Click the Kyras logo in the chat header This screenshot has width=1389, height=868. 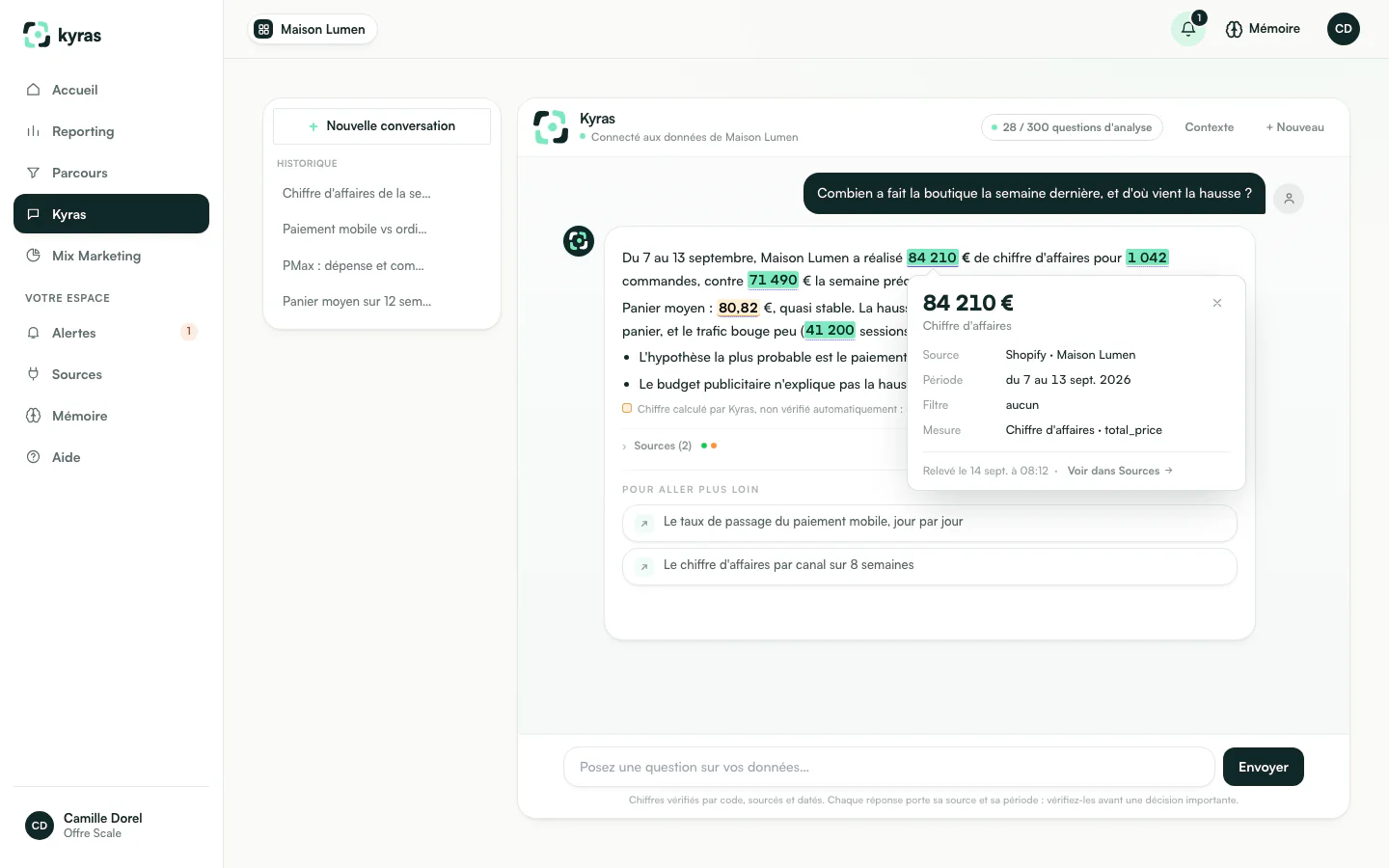coord(552,127)
